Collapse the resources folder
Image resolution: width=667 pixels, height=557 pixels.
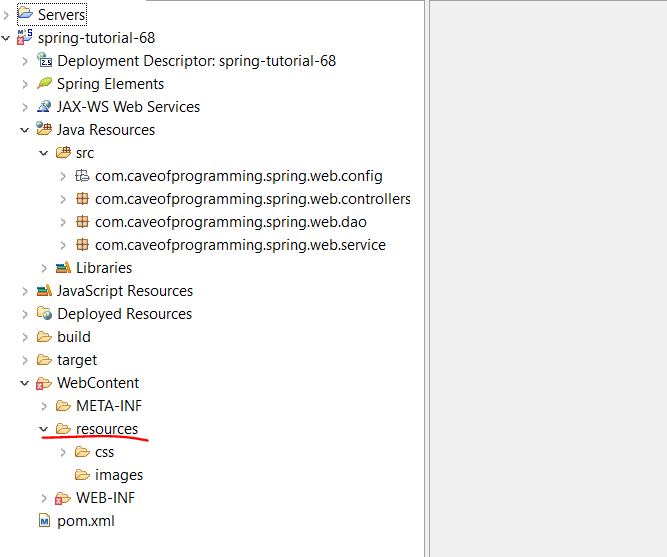(44, 429)
